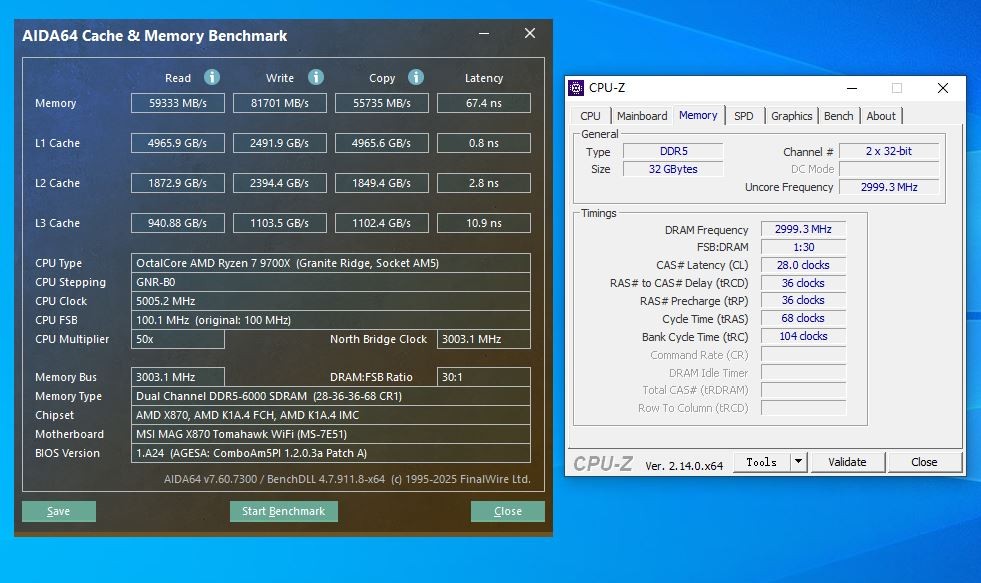
Task: Click the Validate button
Action: (846, 462)
